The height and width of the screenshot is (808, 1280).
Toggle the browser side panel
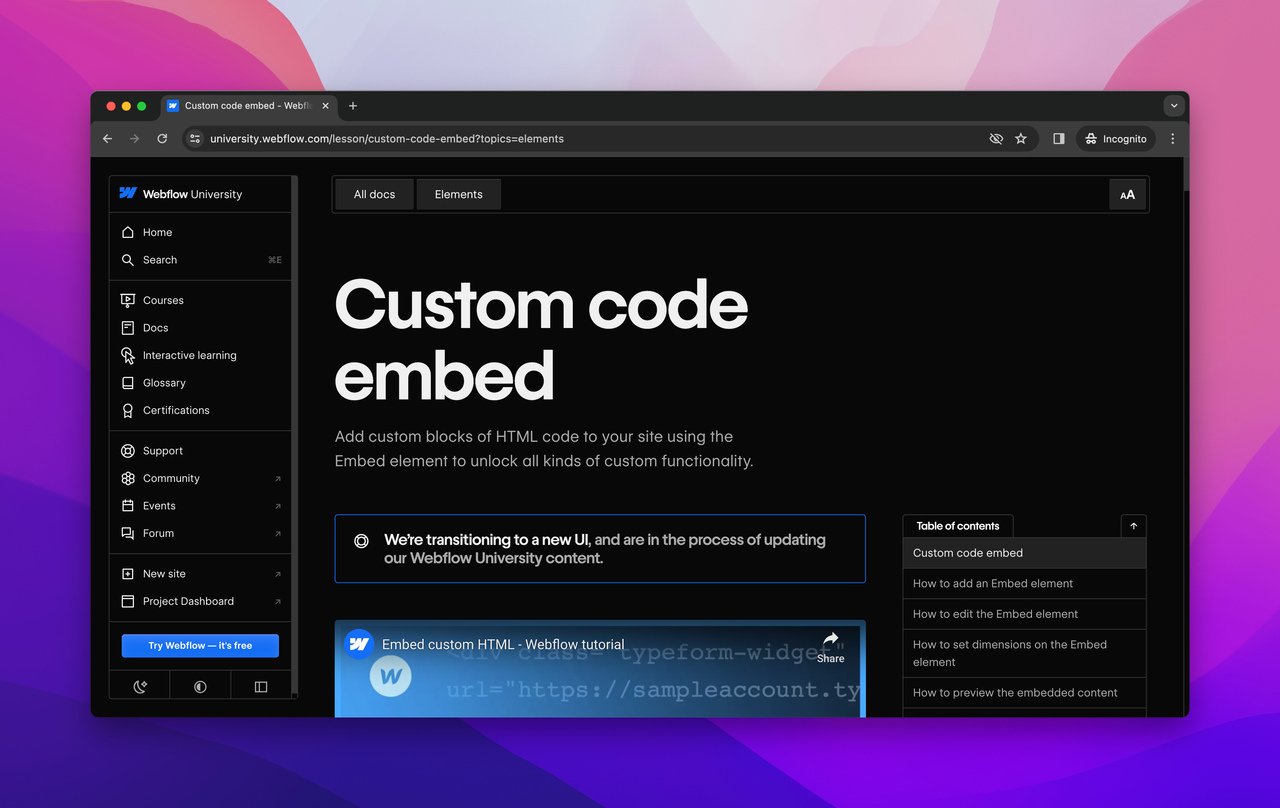pos(1059,139)
